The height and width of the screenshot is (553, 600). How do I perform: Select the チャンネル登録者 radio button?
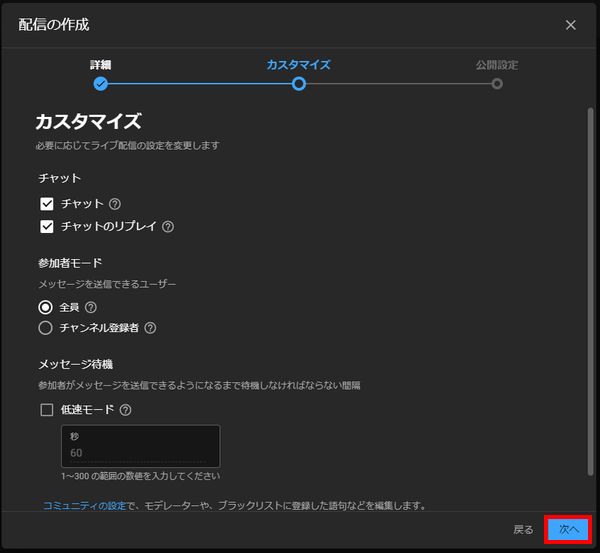click(46, 328)
